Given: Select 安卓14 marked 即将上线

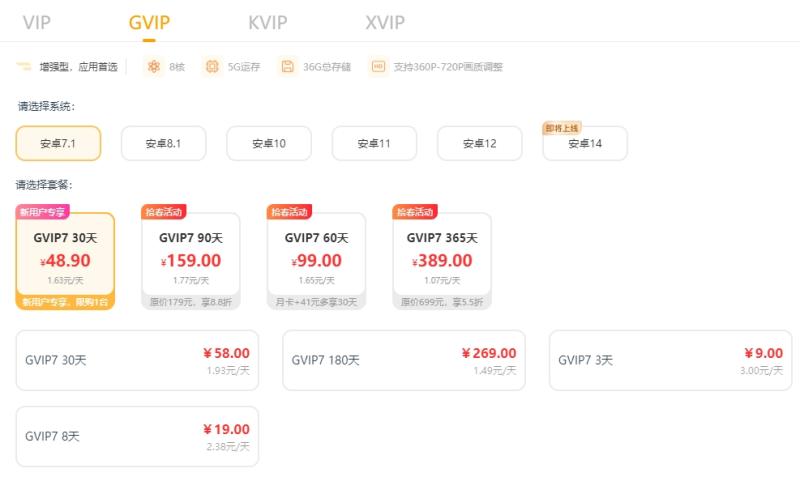Looking at the screenshot, I should (585, 143).
